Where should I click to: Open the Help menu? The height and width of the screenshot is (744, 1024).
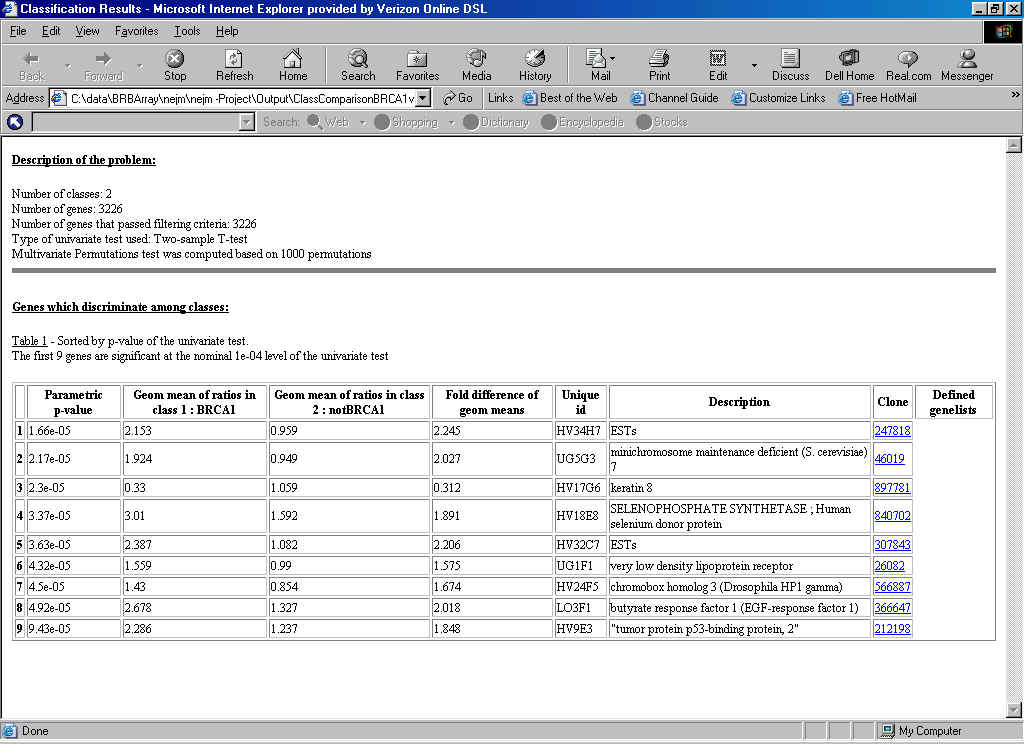227,31
